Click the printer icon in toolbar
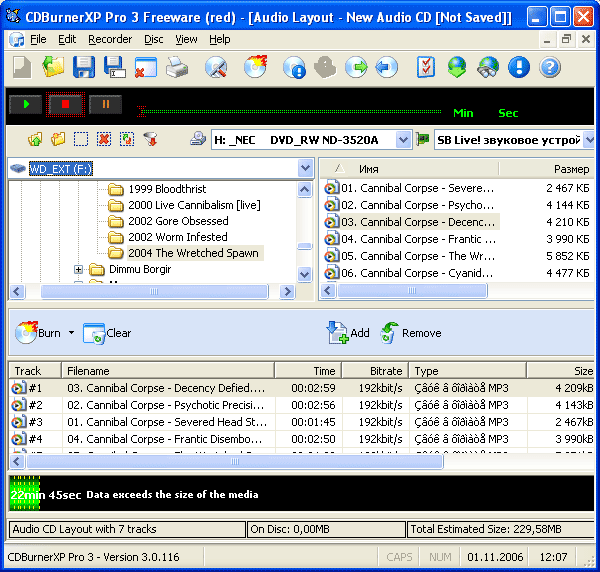Image resolution: width=600 pixels, height=572 pixels. pyautogui.click(x=177, y=67)
